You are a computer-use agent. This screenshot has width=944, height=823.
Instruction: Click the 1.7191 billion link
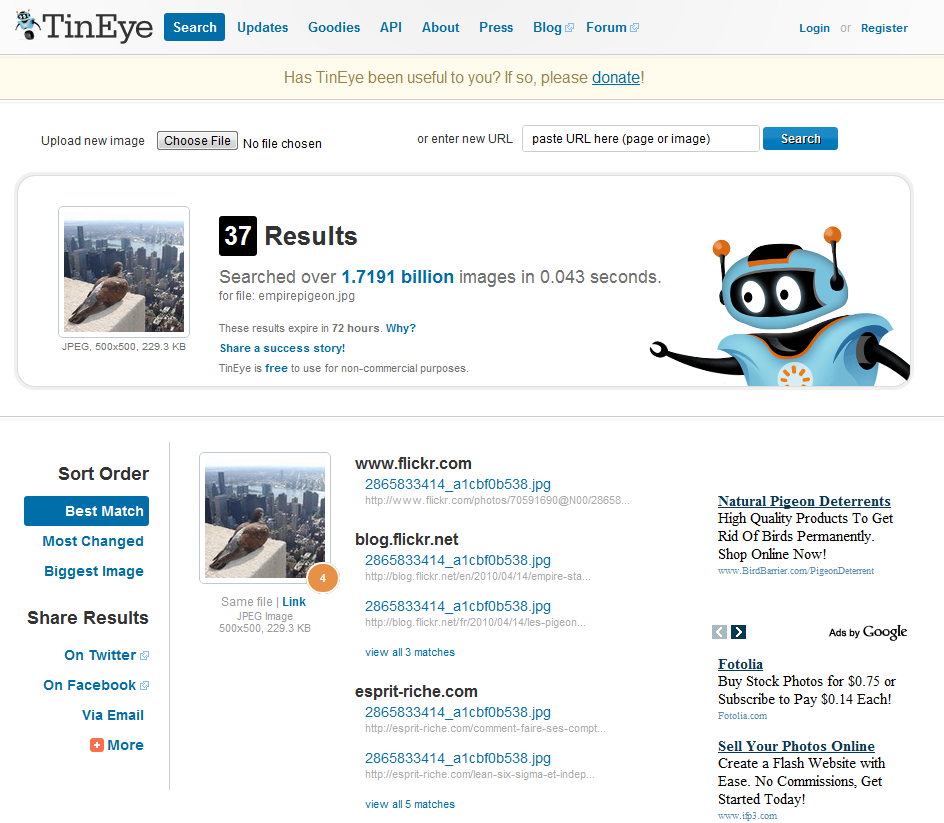(397, 277)
